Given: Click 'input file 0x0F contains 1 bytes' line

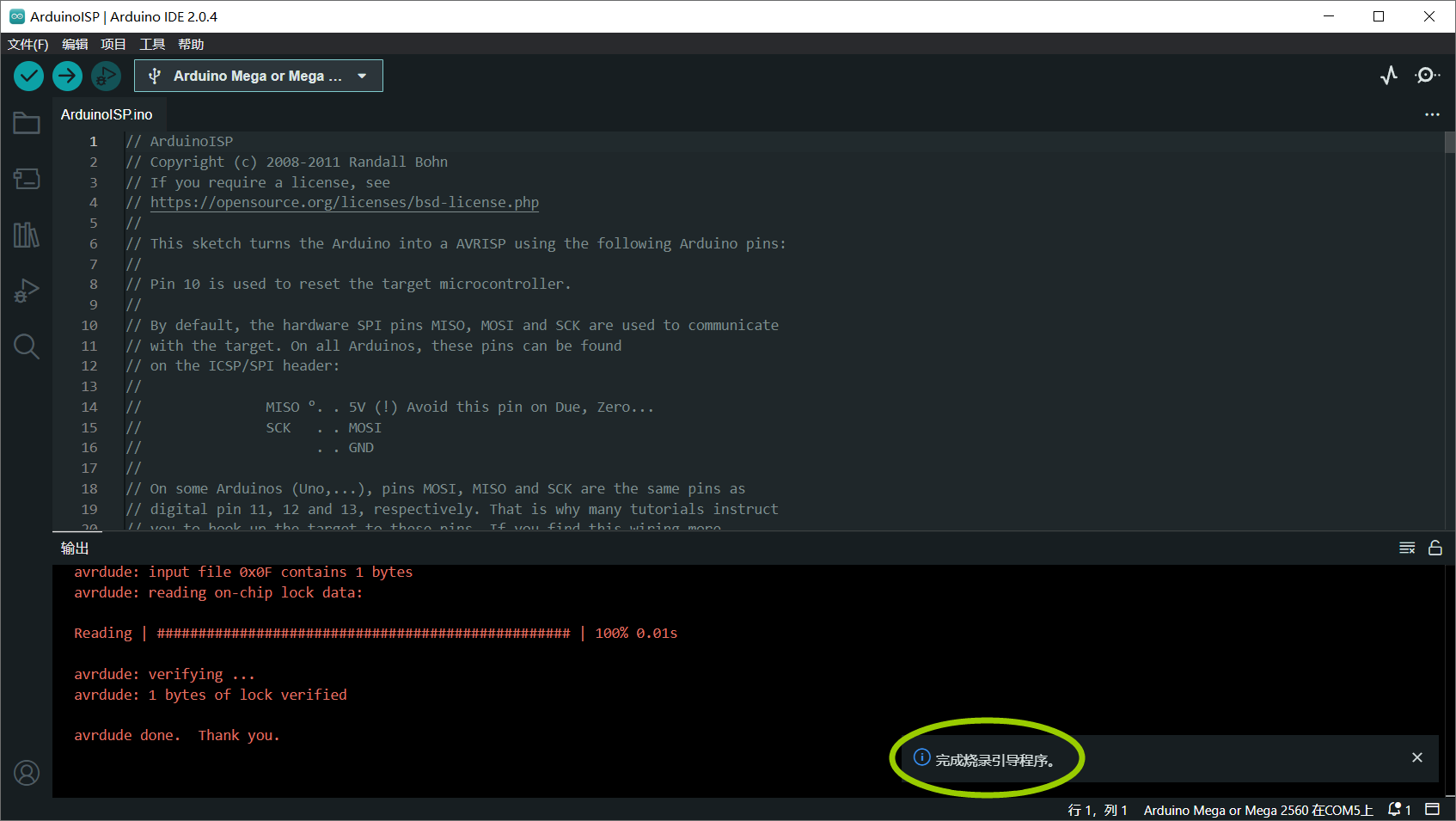Looking at the screenshot, I should point(243,573).
